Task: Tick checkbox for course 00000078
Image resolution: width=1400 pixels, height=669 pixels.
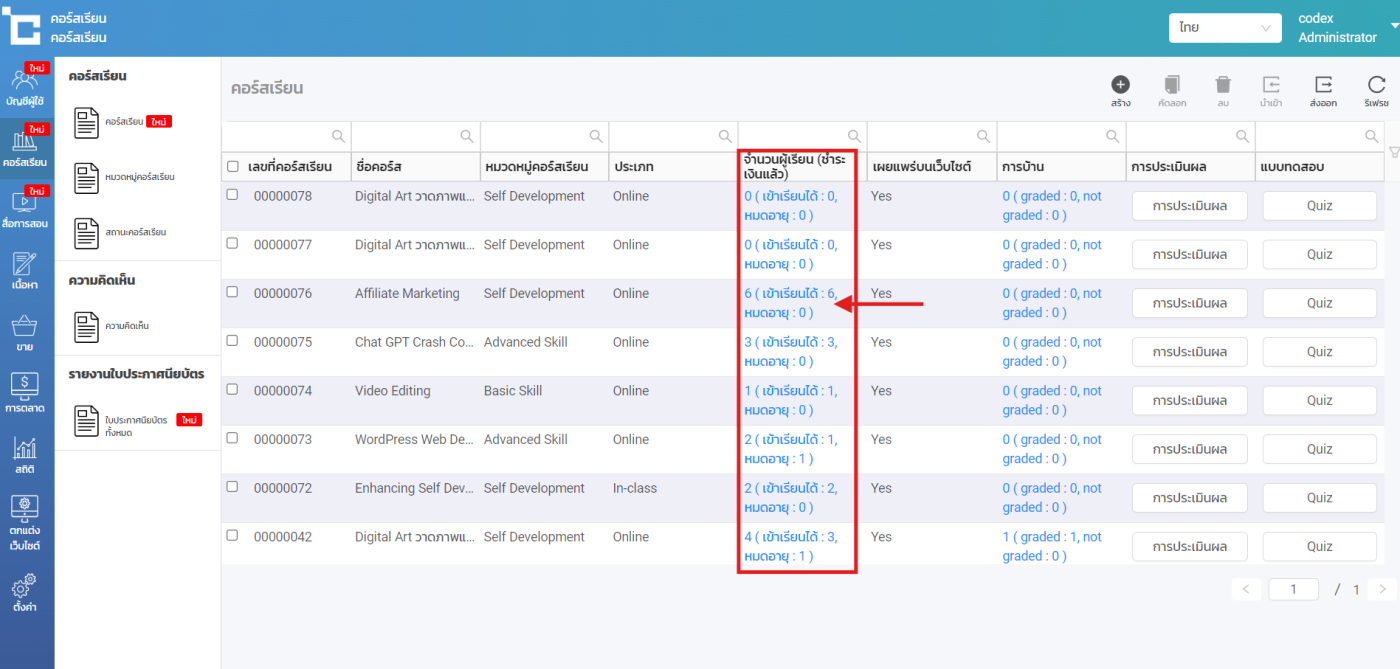Action: coord(233,195)
